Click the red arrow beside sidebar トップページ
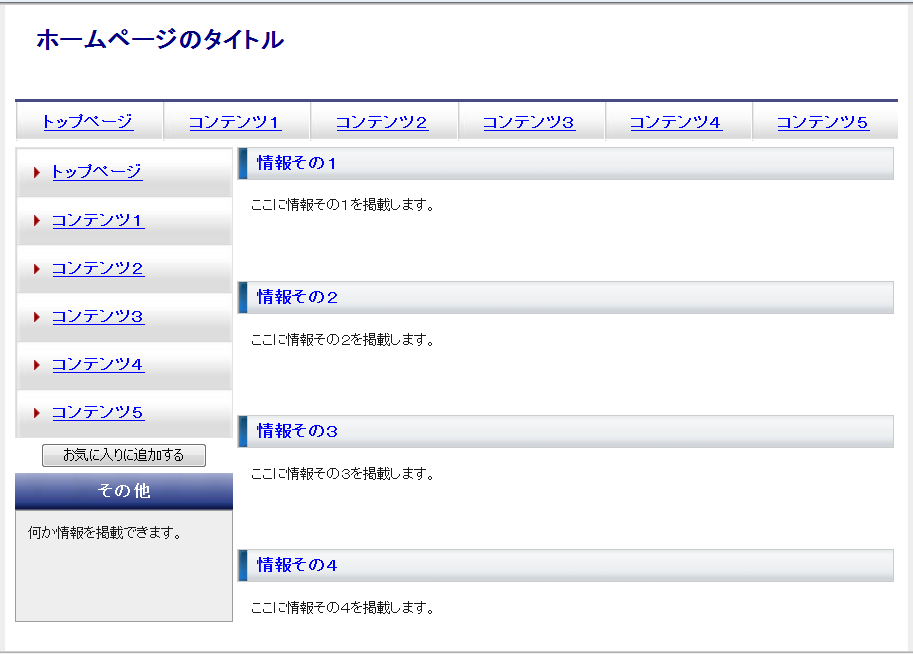Screen dimensions: 913x654 36,173
